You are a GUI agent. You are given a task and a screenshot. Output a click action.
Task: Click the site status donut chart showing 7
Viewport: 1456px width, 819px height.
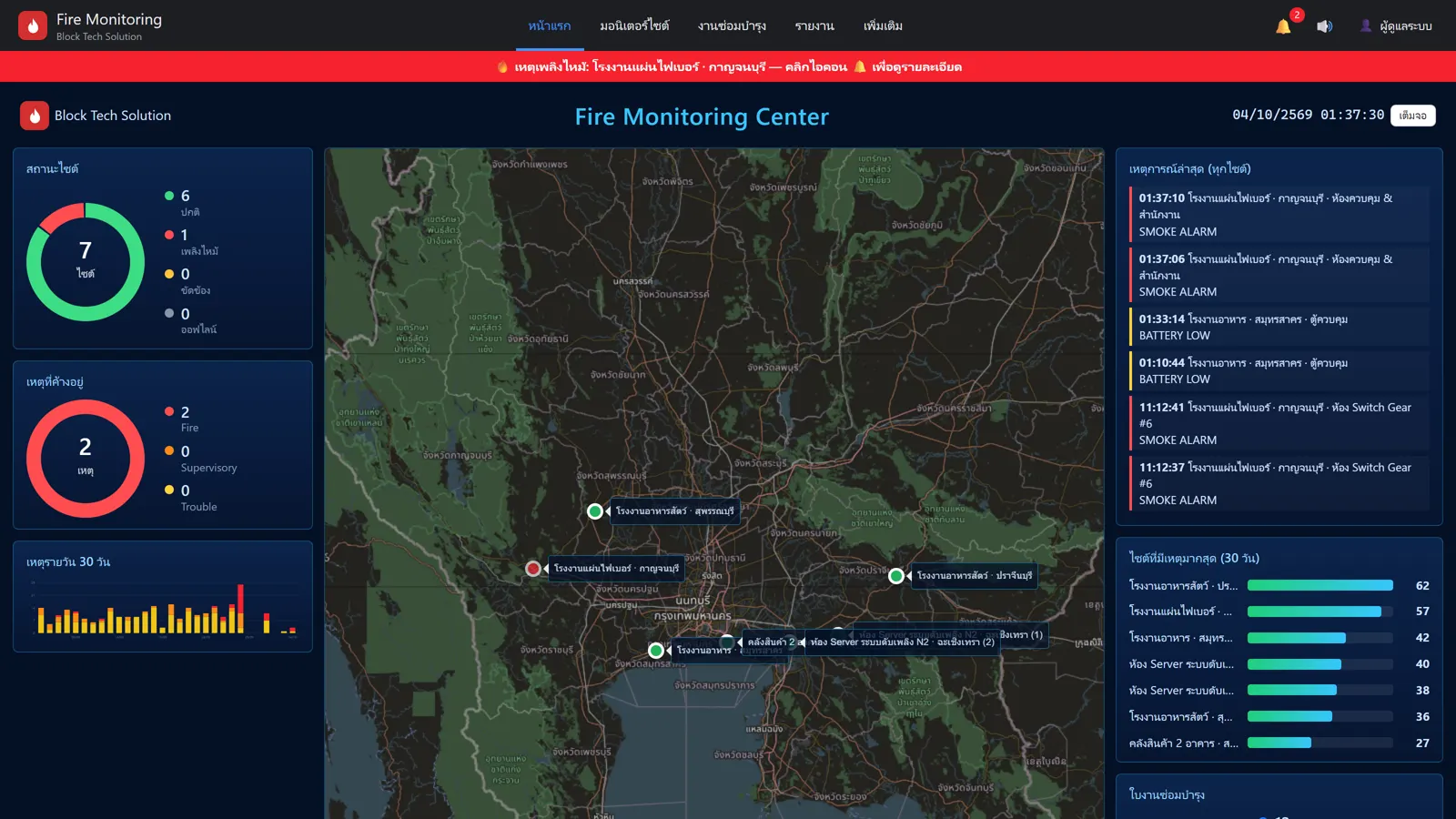tap(86, 262)
